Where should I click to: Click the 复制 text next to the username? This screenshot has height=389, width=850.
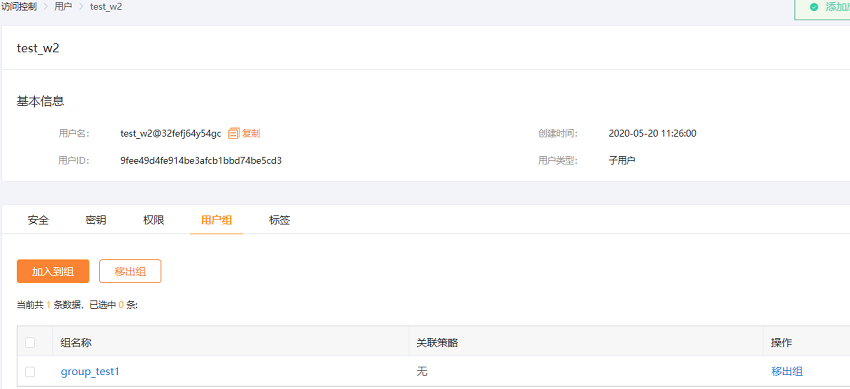[251, 133]
